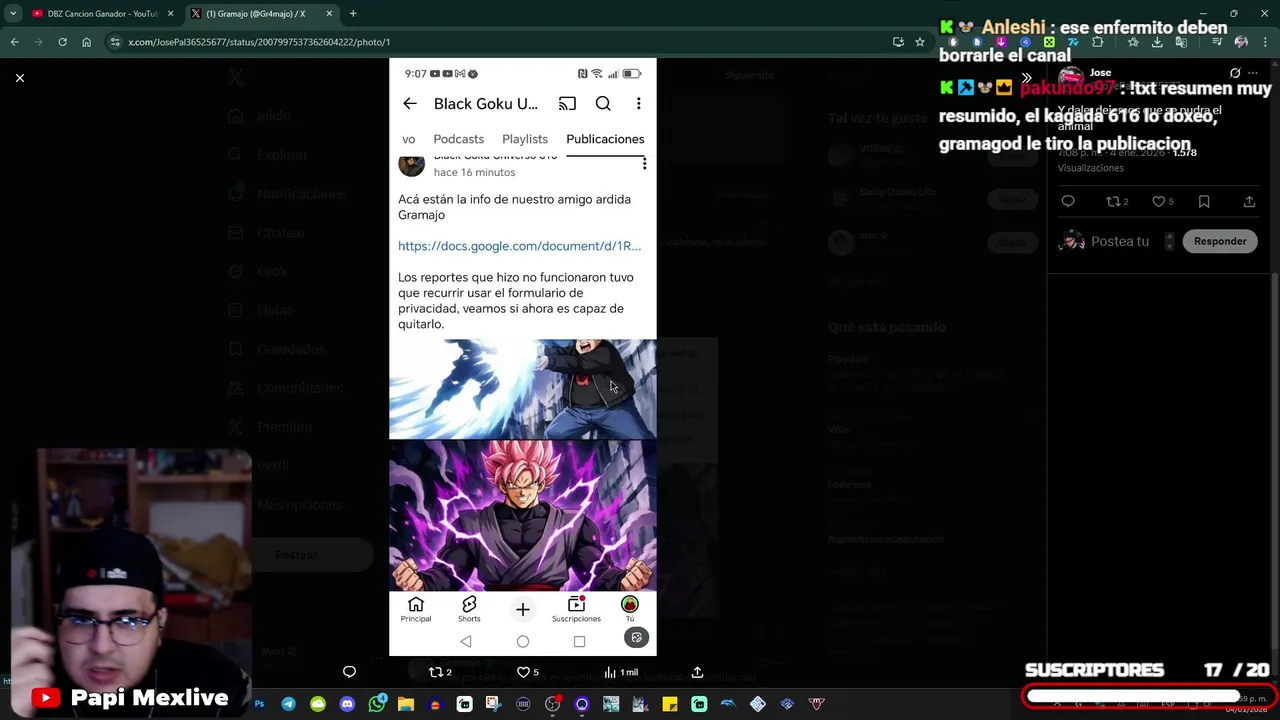Viewport: 1280px width, 720px height.
Task: Open WhatsApp from the taskbar
Action: click(376, 704)
